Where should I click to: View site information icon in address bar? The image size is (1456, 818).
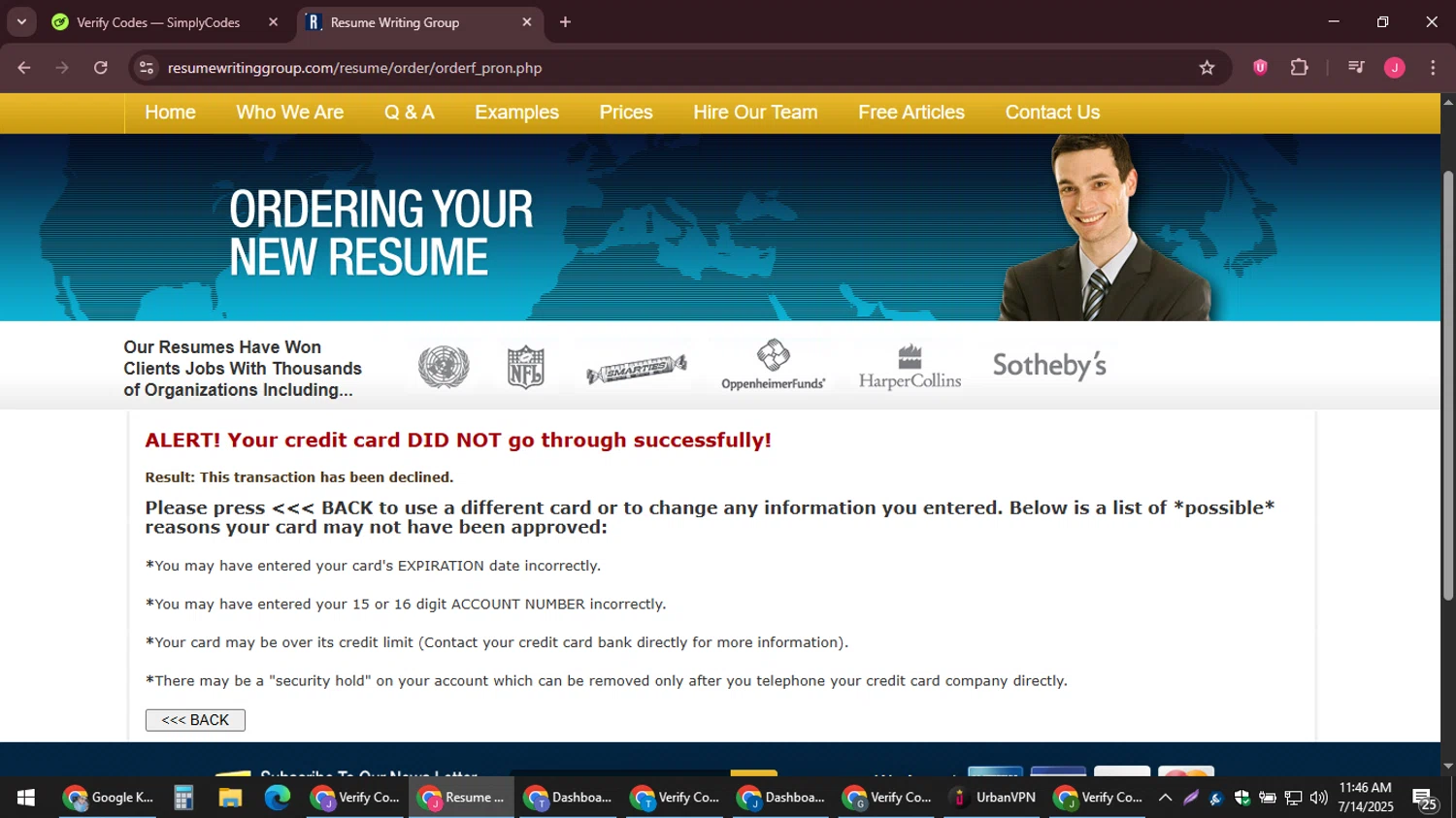coord(147,68)
